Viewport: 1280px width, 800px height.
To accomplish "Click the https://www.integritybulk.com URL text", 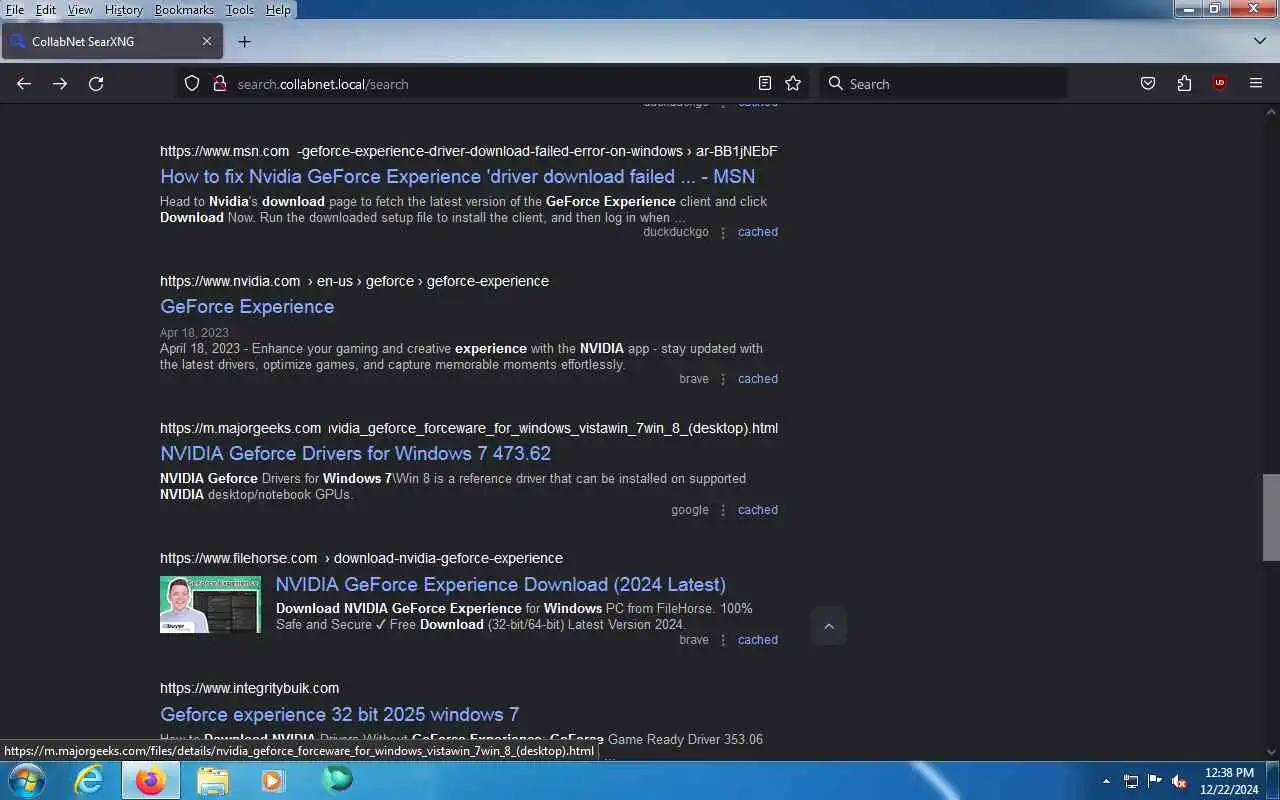I will coord(249,688).
